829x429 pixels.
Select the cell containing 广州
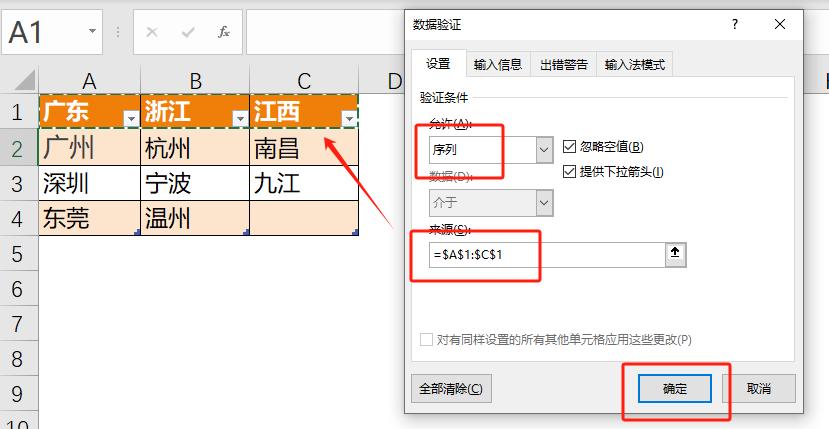(89, 147)
